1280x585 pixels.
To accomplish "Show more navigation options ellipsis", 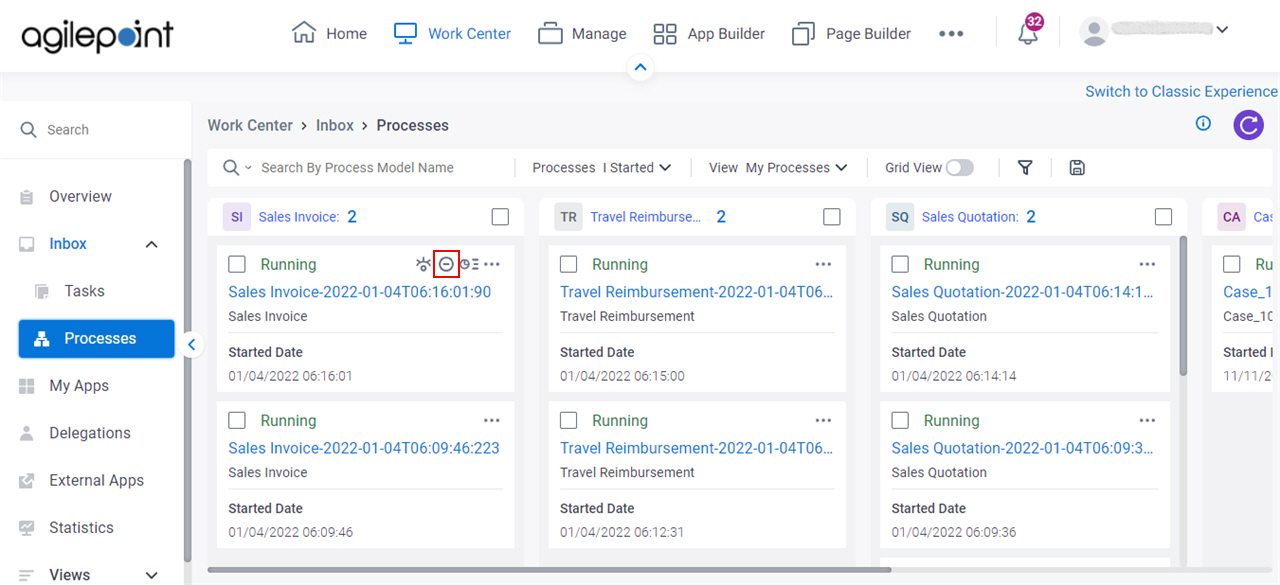I will pyautogui.click(x=951, y=33).
